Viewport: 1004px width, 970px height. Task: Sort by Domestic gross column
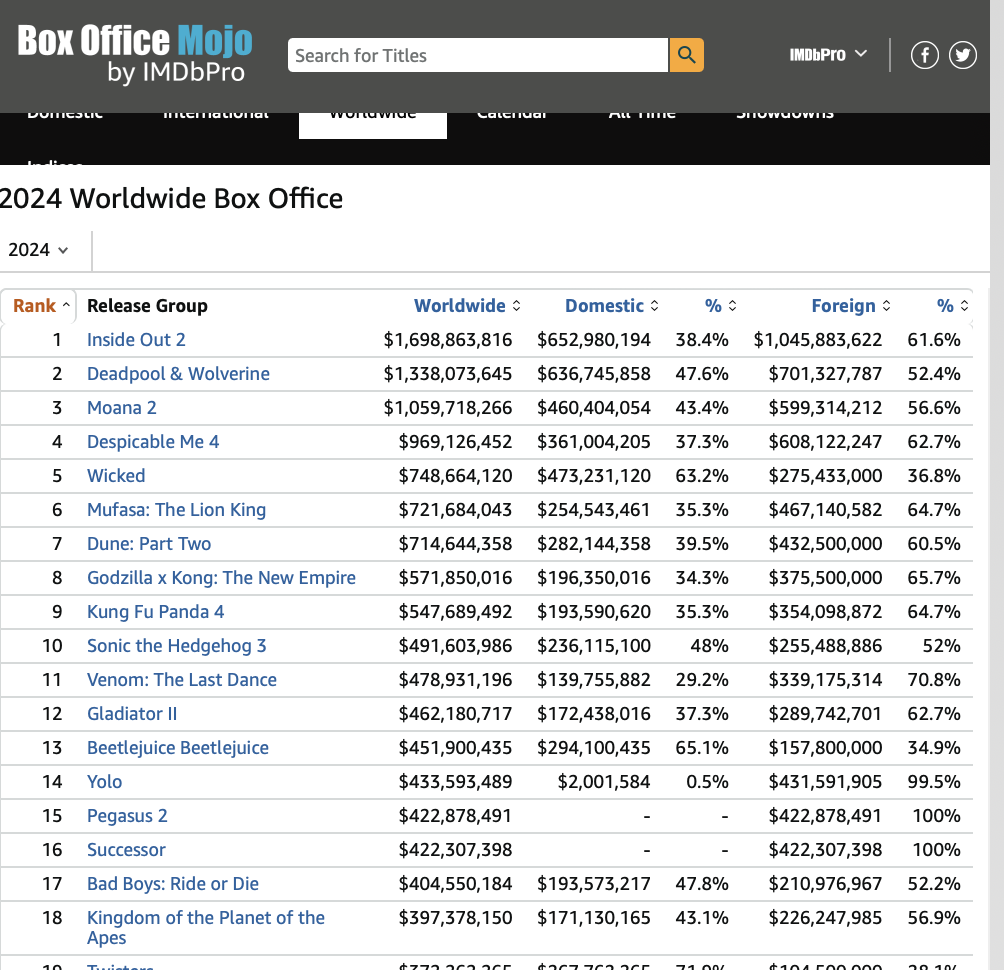[x=611, y=306]
